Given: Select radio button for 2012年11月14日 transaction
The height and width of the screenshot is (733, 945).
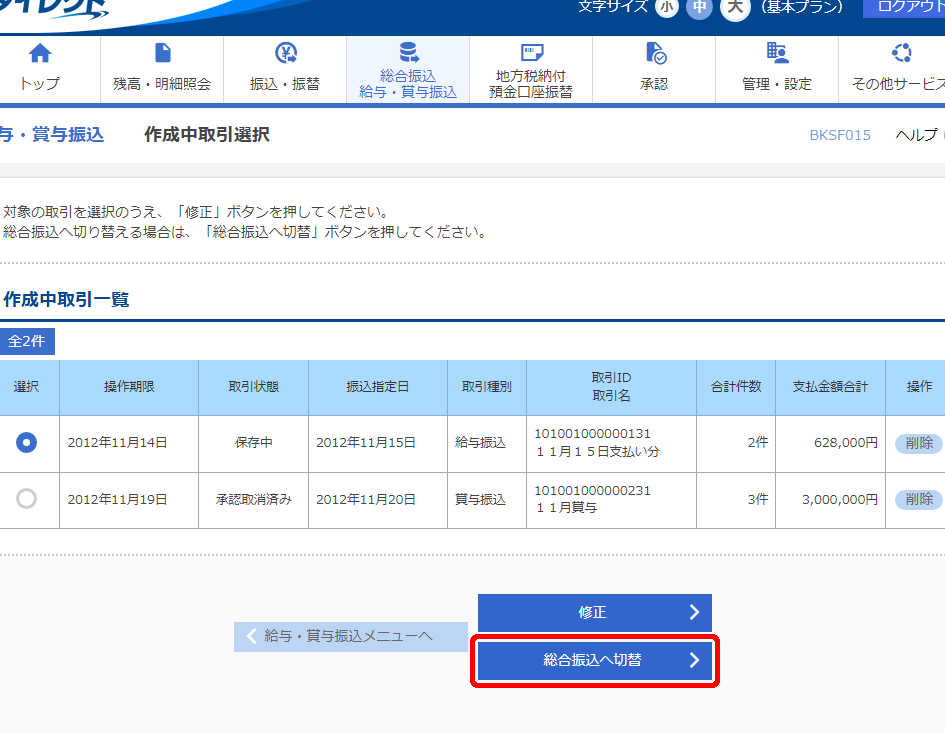Looking at the screenshot, I should pyautogui.click(x=27, y=442).
